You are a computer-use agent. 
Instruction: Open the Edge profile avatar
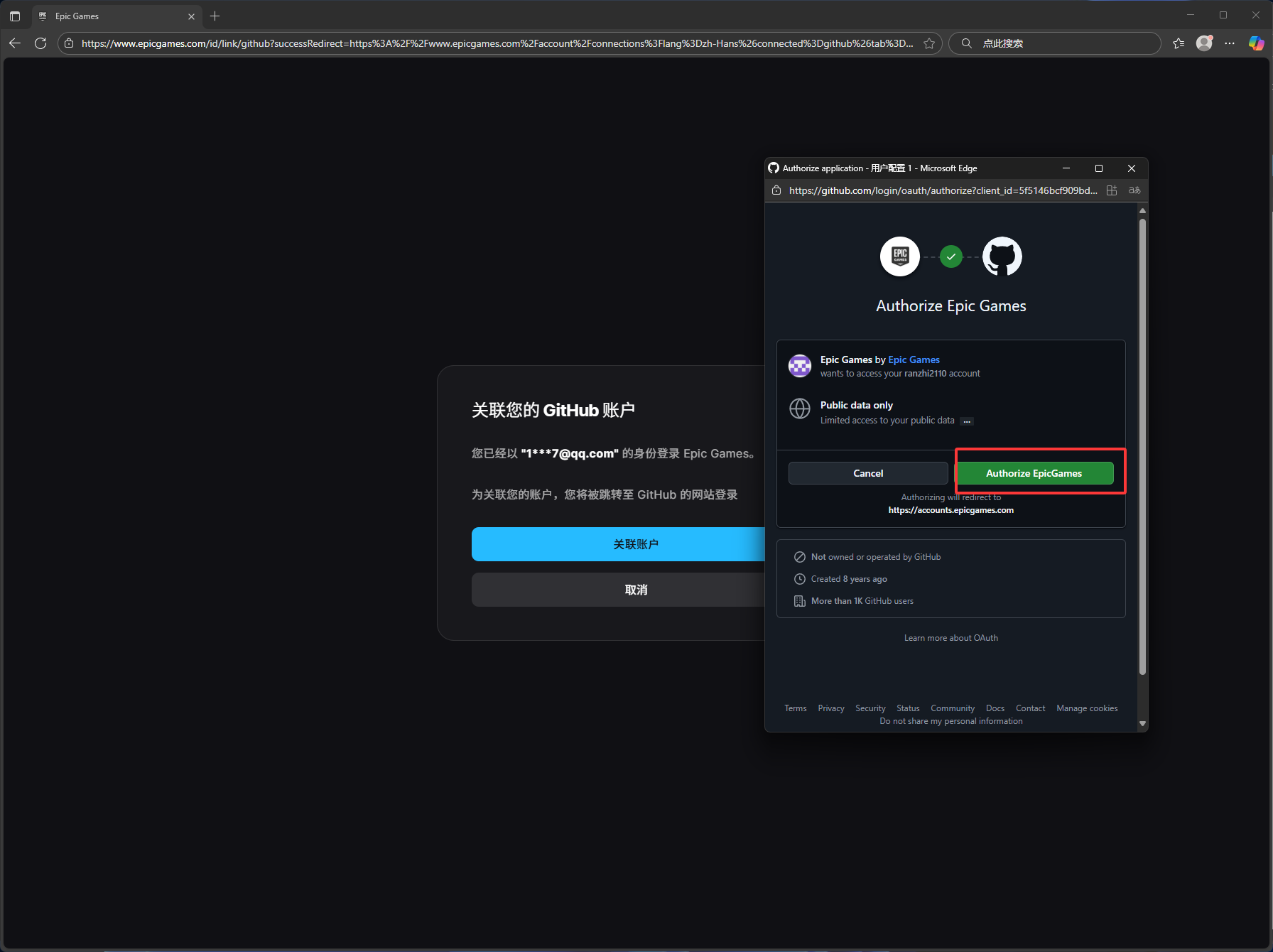1204,43
